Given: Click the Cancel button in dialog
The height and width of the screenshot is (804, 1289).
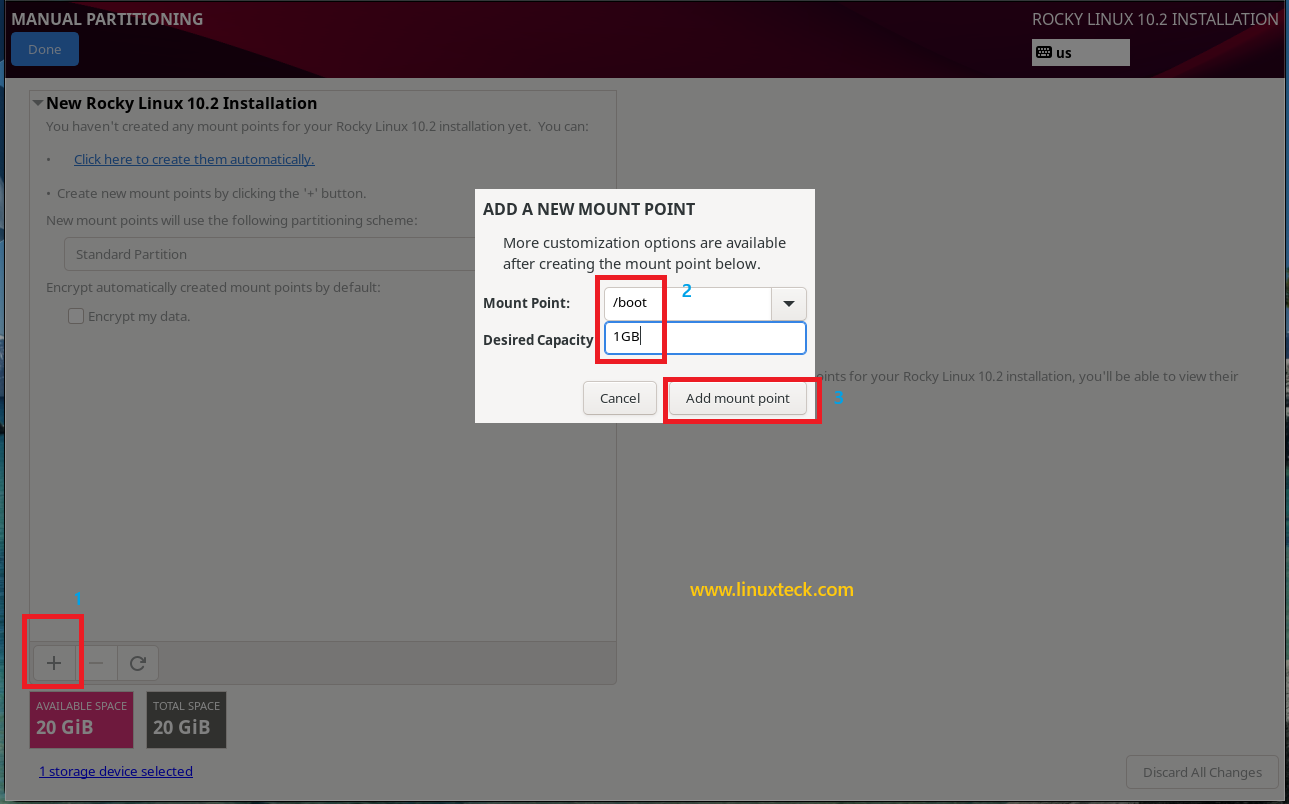Looking at the screenshot, I should pos(620,398).
